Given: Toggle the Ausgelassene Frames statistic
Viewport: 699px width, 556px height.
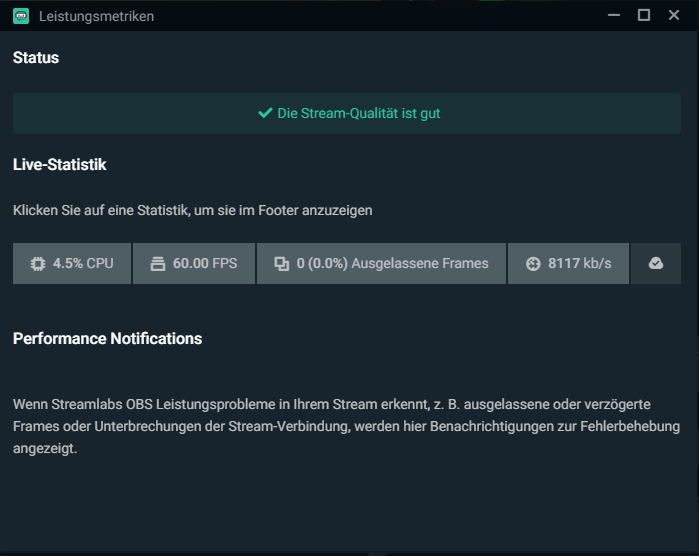Looking at the screenshot, I should click(381, 264).
